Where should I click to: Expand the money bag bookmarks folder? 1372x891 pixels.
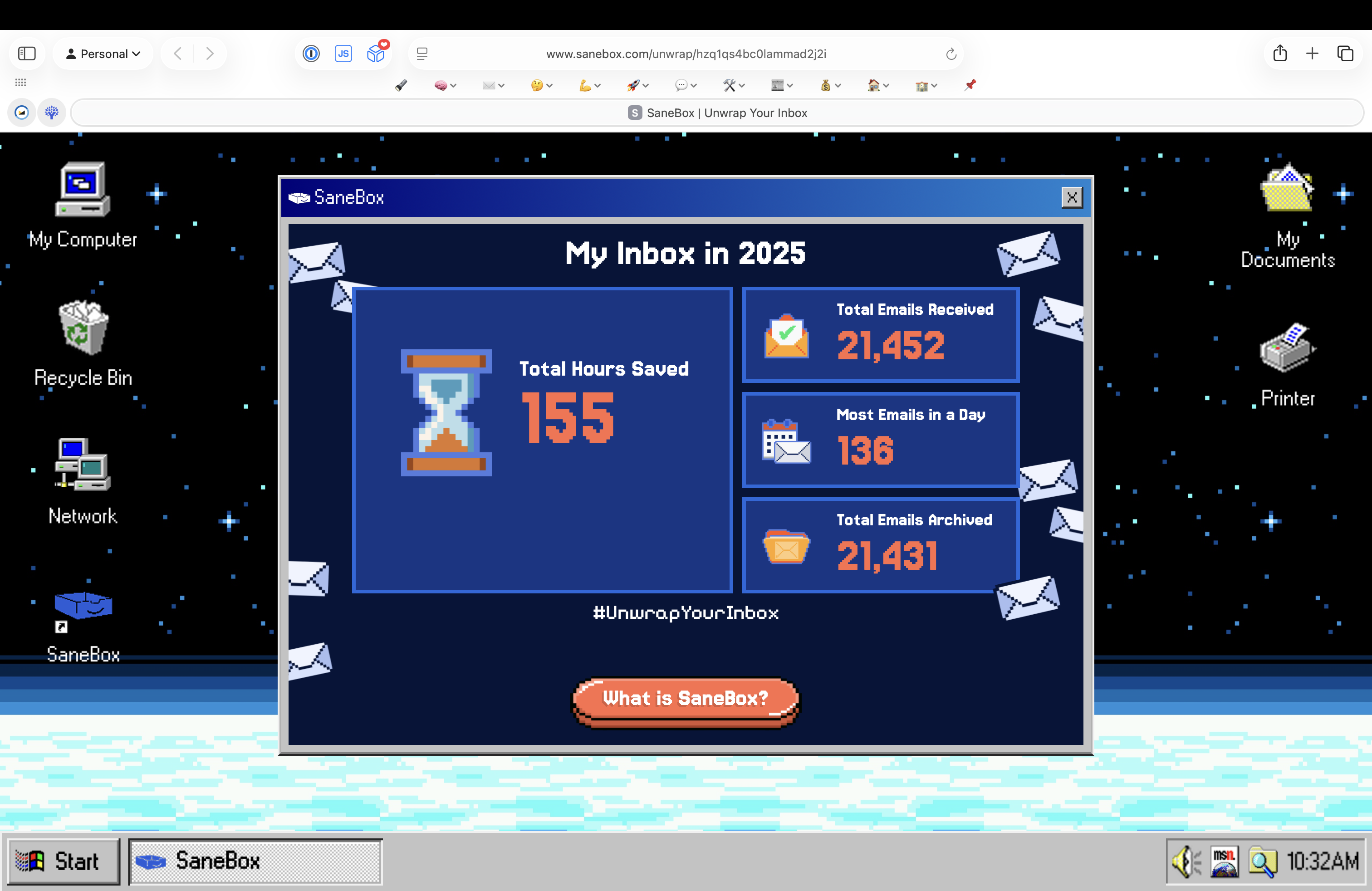pos(830,85)
